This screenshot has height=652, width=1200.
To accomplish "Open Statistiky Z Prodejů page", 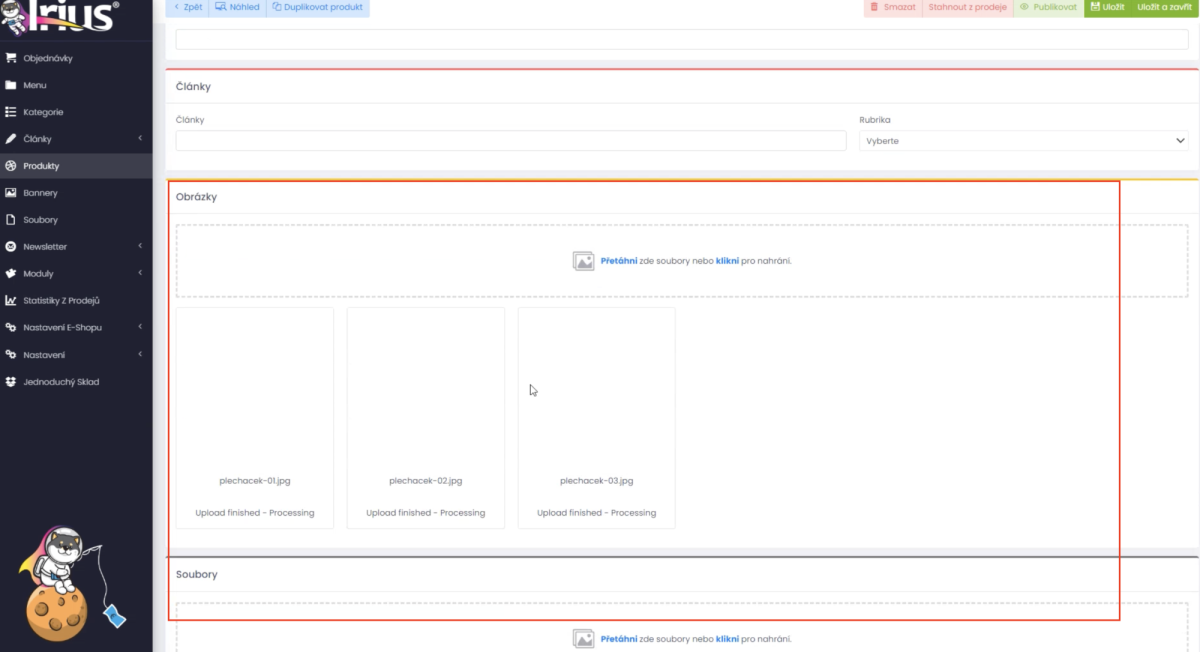I will (76, 301).
